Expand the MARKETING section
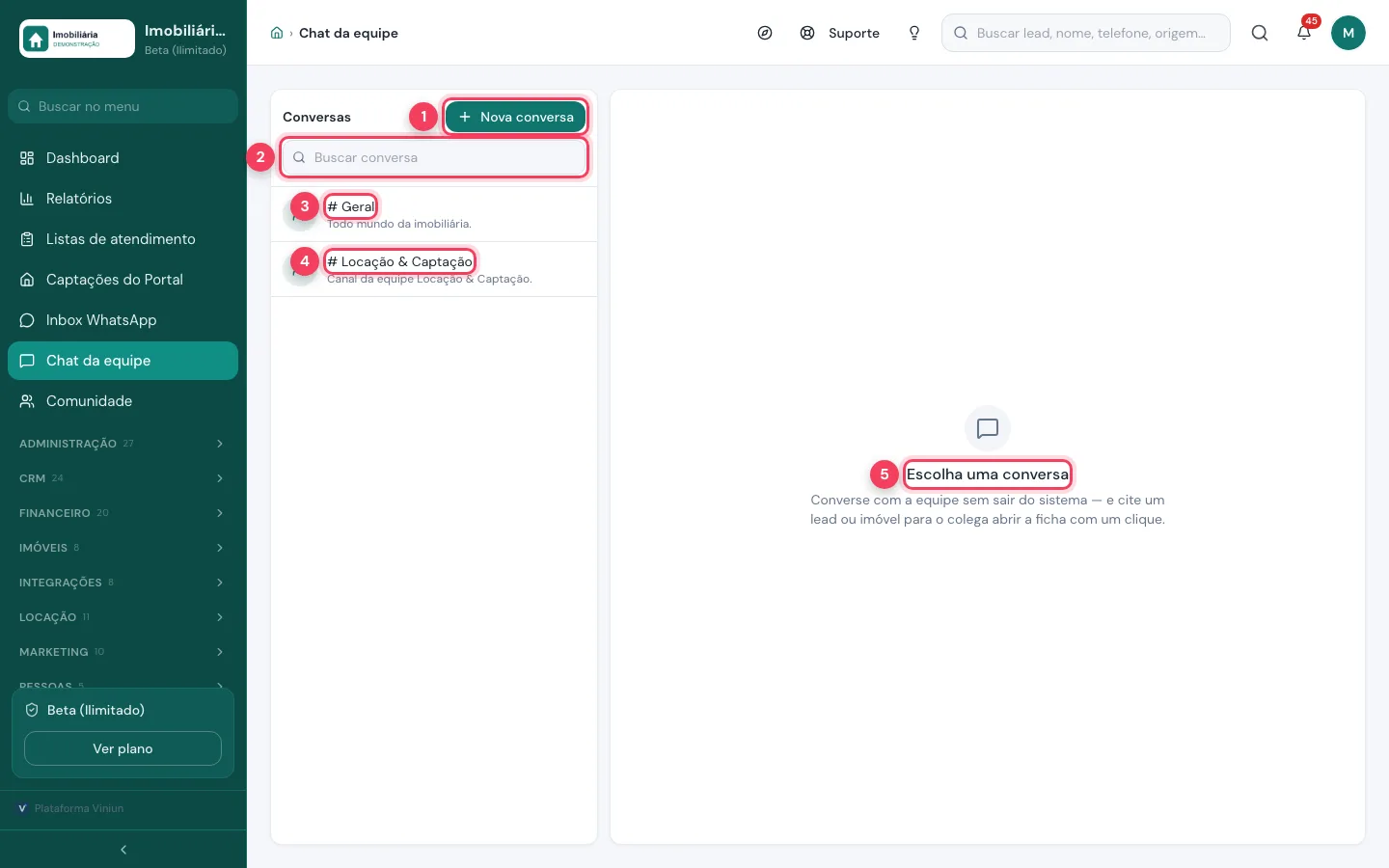Image resolution: width=1389 pixels, height=868 pixels. coord(123,652)
